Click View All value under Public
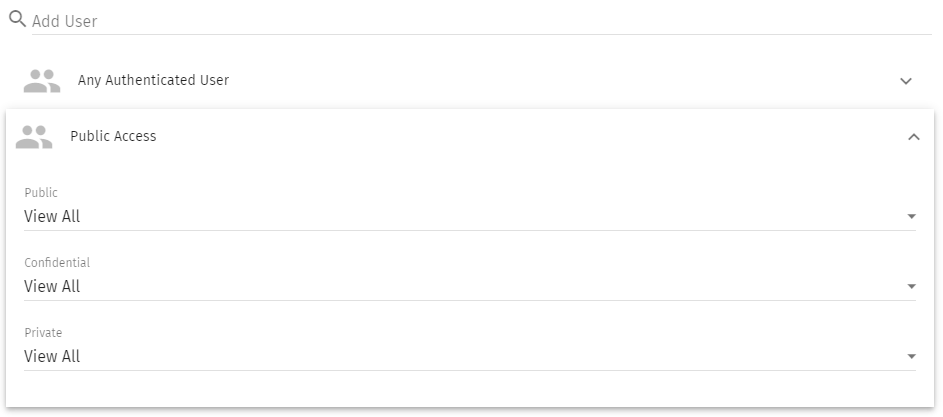943x417 pixels. pyautogui.click(x=52, y=216)
